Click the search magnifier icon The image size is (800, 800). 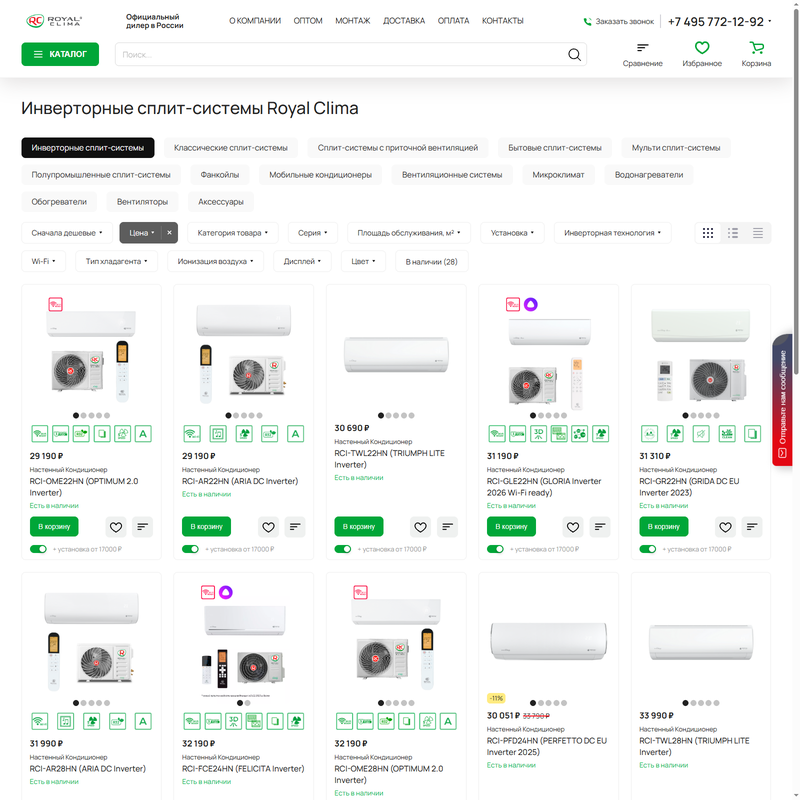[x=574, y=55]
